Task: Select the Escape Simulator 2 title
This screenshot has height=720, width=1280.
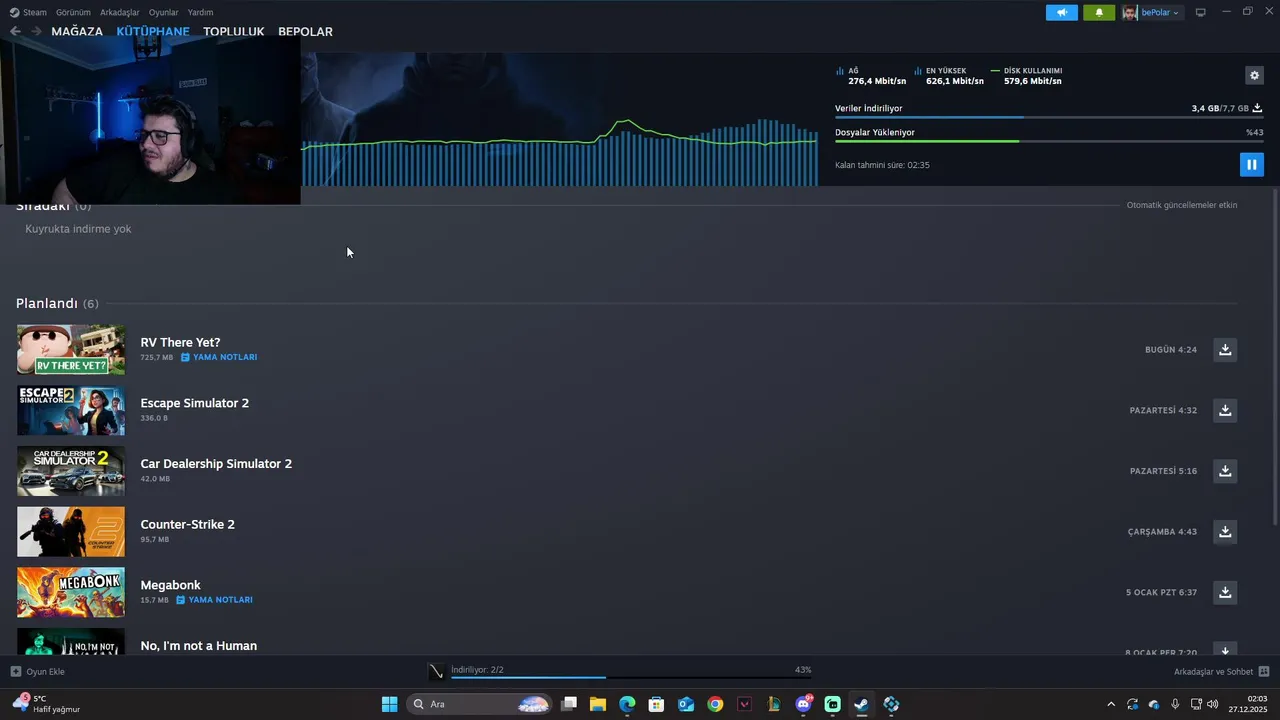Action: point(195,403)
